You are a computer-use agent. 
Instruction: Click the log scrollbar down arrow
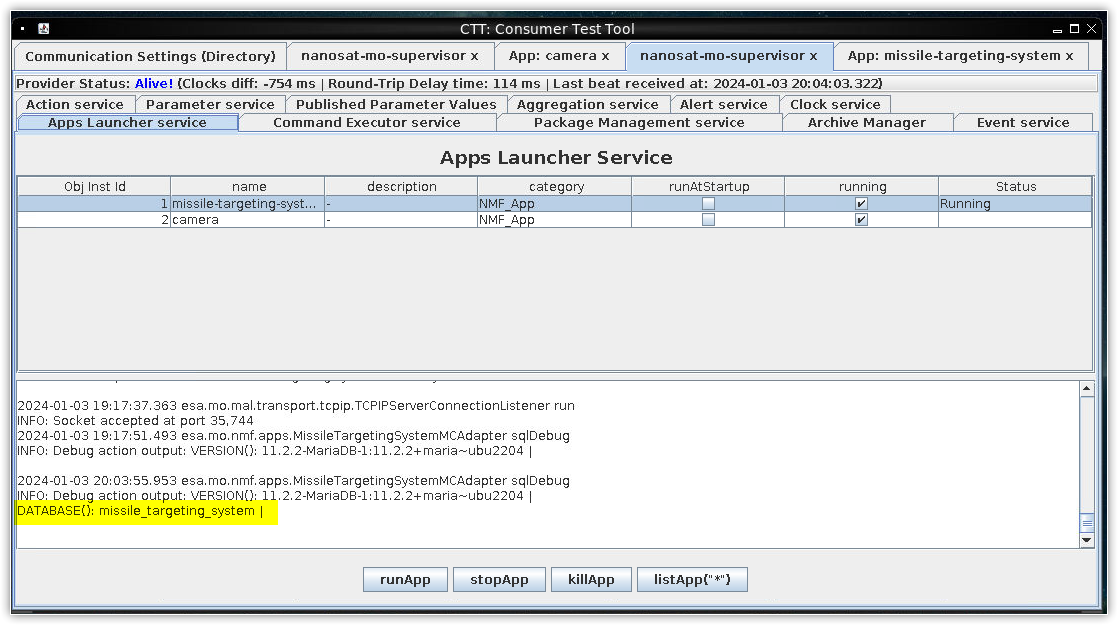(1087, 540)
